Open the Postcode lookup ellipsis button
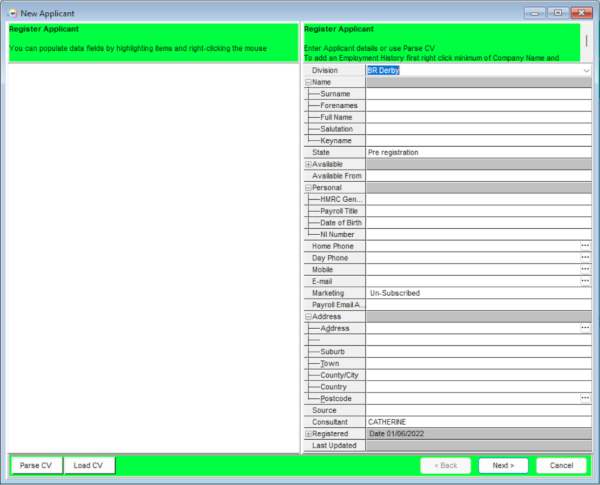Viewport: 600px width, 485px height. pos(585,398)
